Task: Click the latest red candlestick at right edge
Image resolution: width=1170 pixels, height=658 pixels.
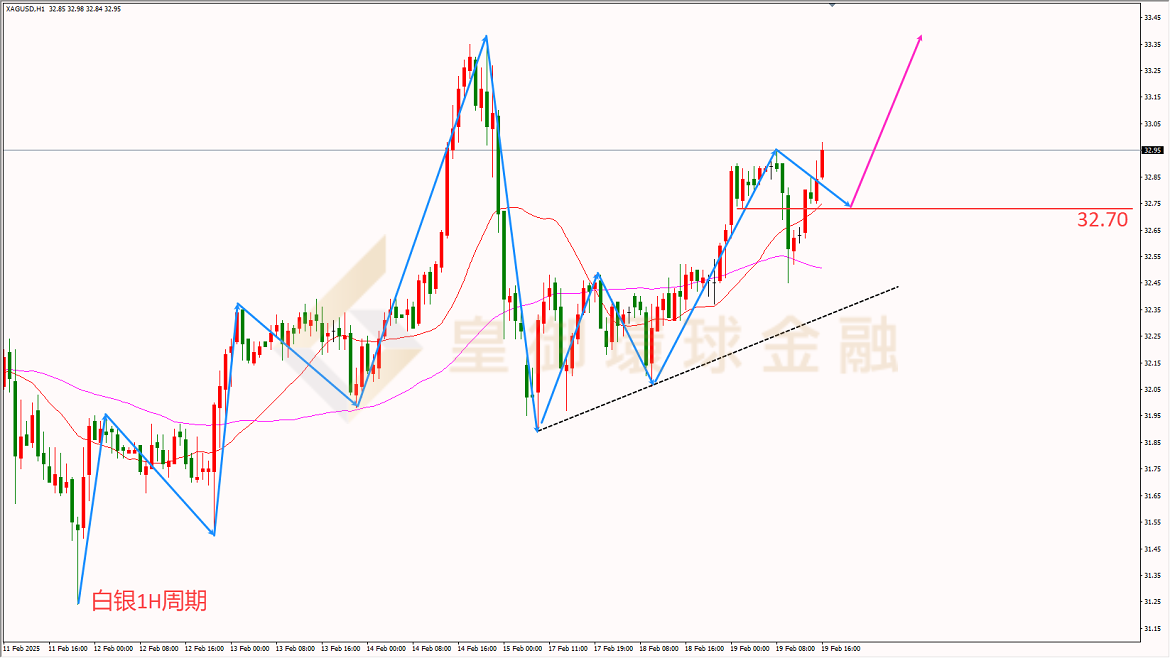Action: pos(822,161)
